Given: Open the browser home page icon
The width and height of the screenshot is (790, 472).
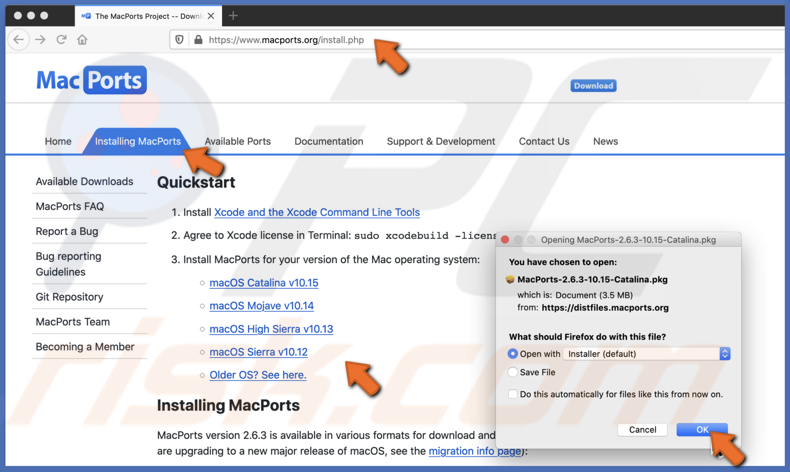Looking at the screenshot, I should [x=82, y=39].
